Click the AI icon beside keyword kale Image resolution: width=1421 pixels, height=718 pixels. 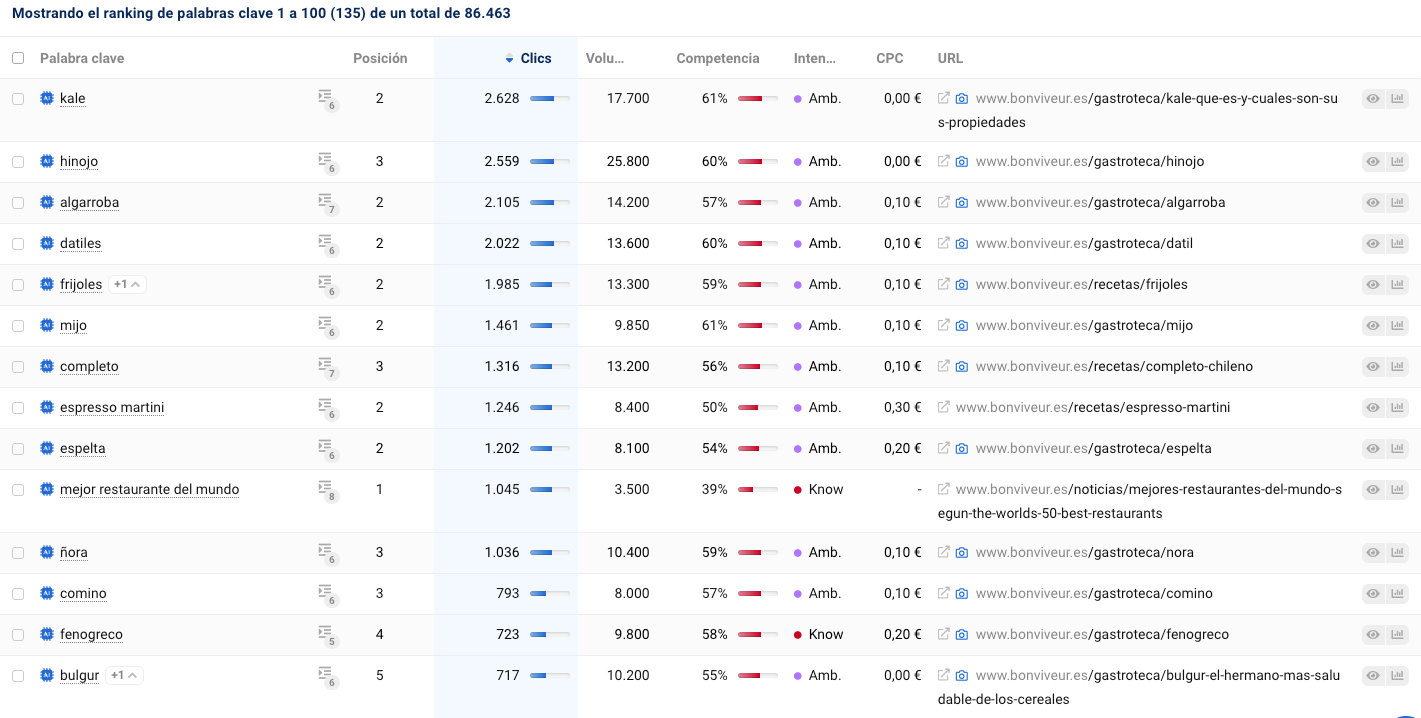pyautogui.click(x=47, y=98)
